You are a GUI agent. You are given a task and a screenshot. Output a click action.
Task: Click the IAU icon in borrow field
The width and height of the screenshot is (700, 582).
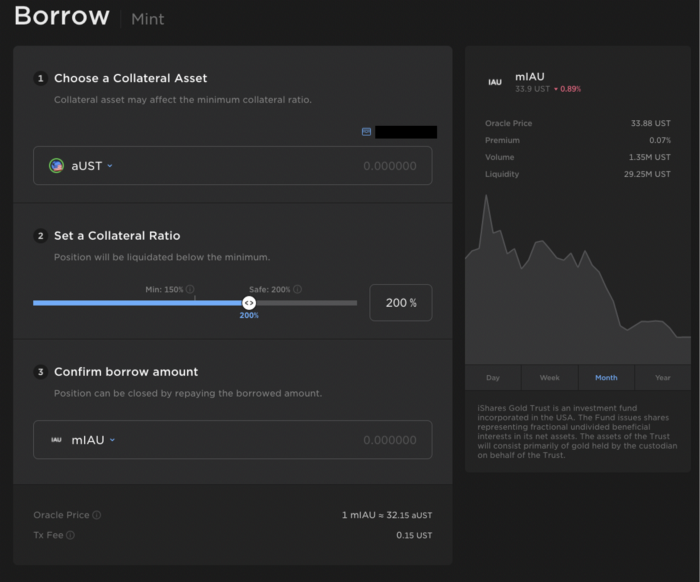tap(57, 440)
